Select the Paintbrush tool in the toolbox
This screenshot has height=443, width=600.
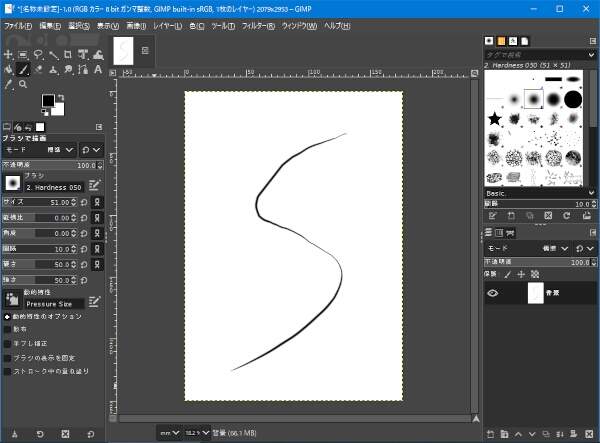(x=23, y=69)
